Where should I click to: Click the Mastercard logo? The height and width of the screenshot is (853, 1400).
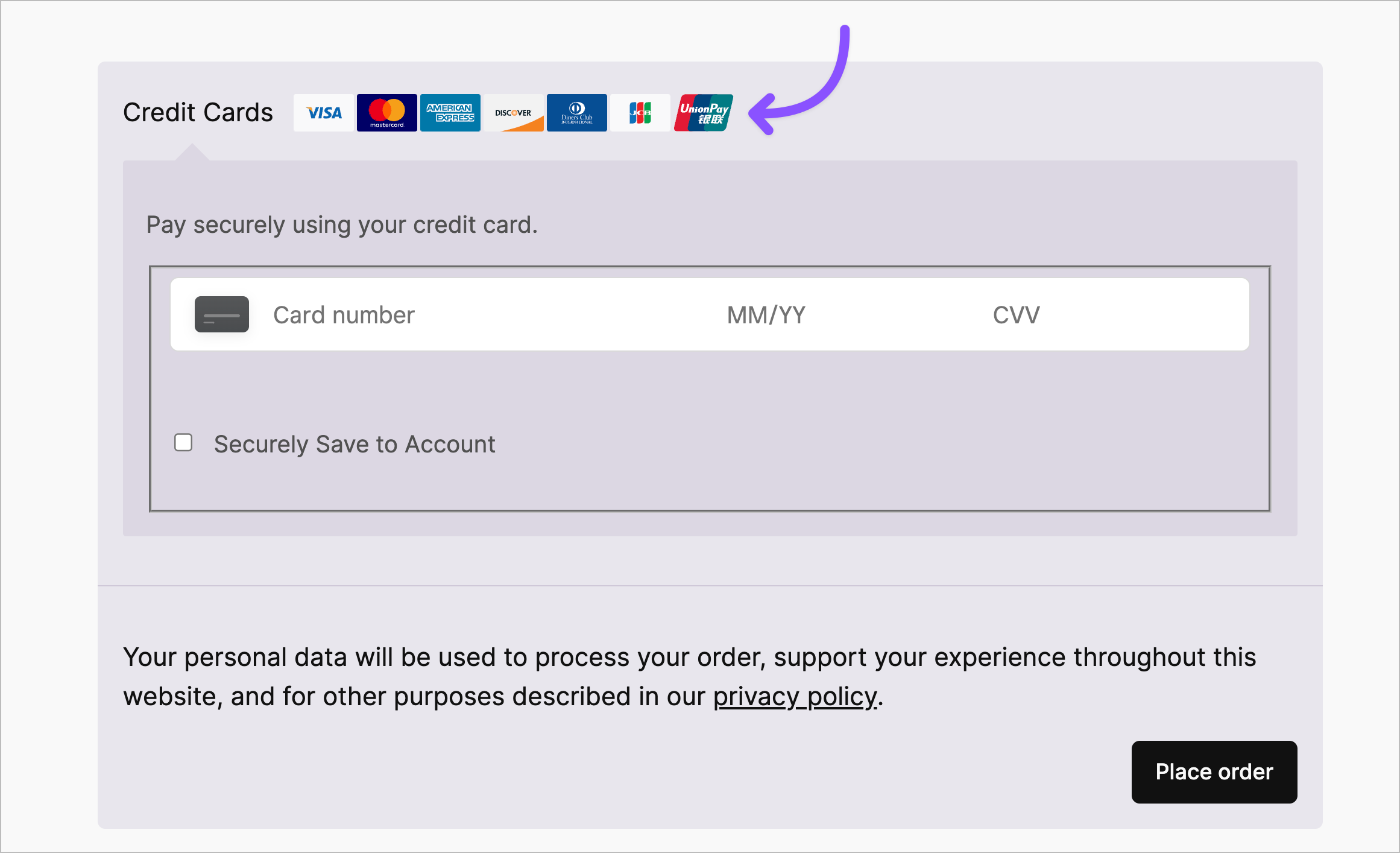point(386,113)
